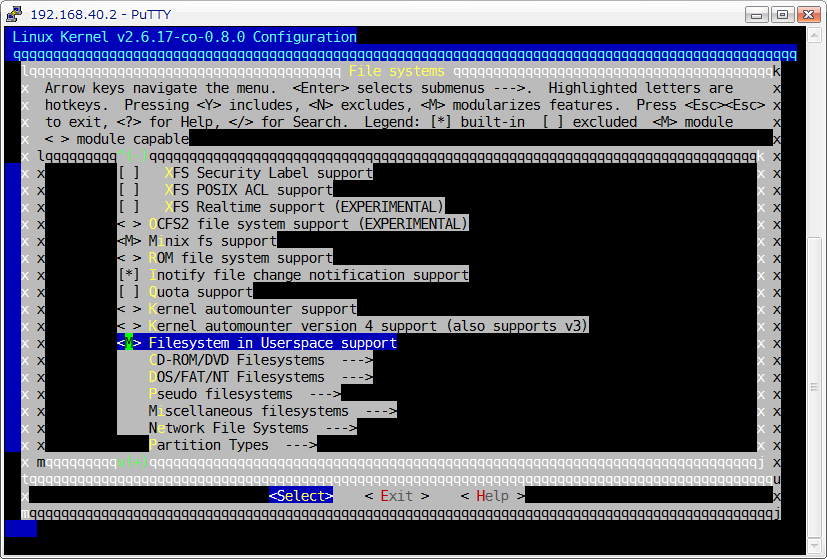Open CD-ROM/DVD Filesystems submenu
The image size is (827, 559).
pos(260,360)
